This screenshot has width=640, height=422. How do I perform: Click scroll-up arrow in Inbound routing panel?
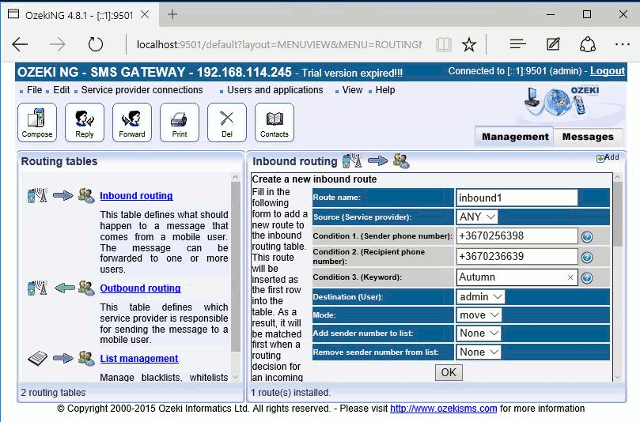618,177
